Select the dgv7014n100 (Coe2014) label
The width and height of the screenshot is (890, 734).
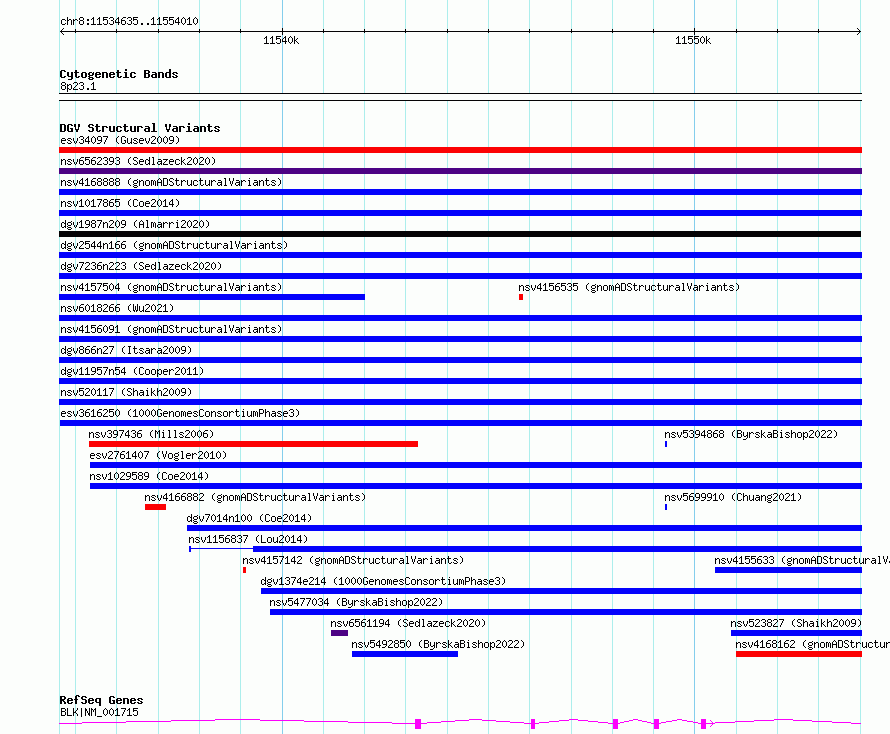click(249, 518)
